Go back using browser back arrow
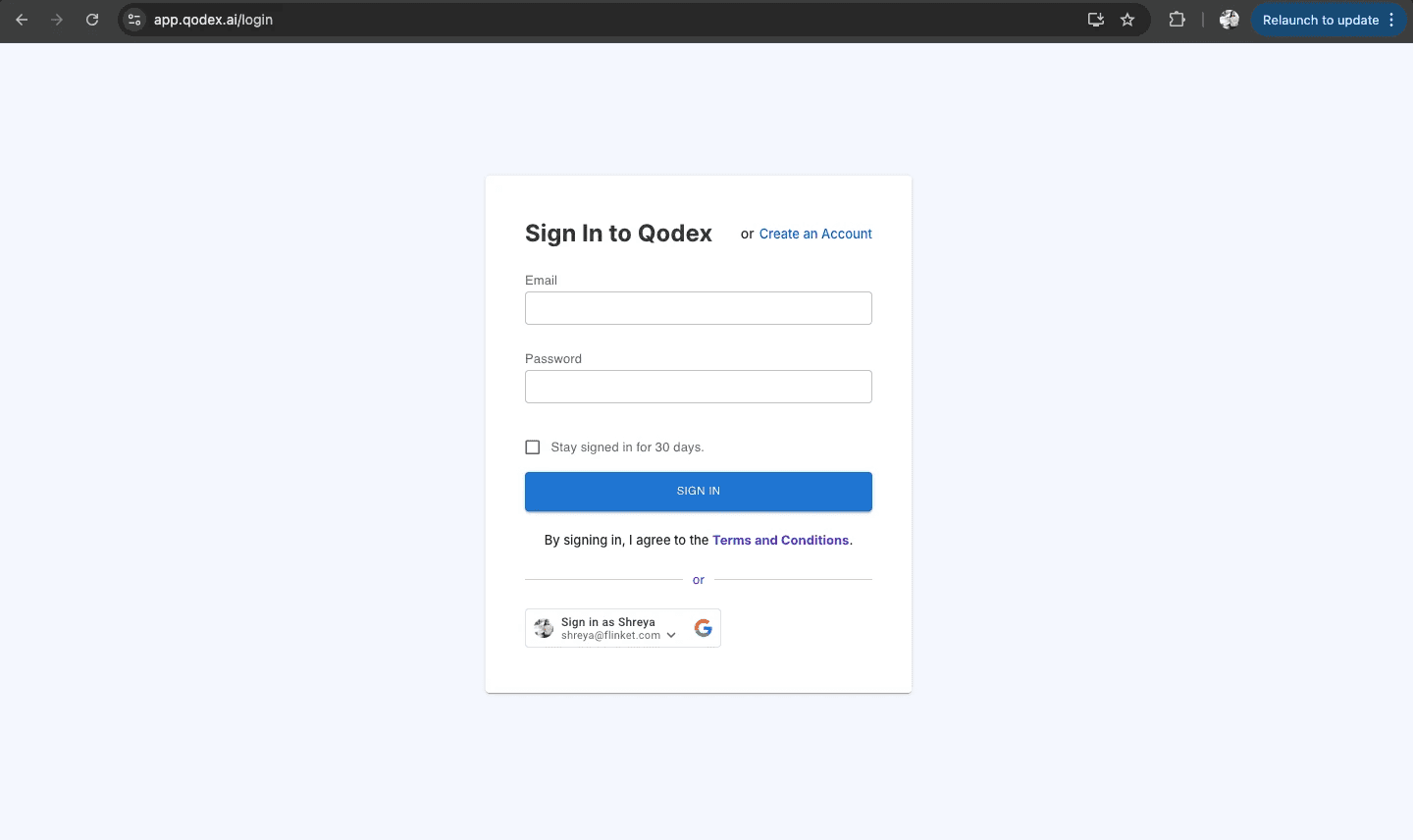 [x=22, y=20]
